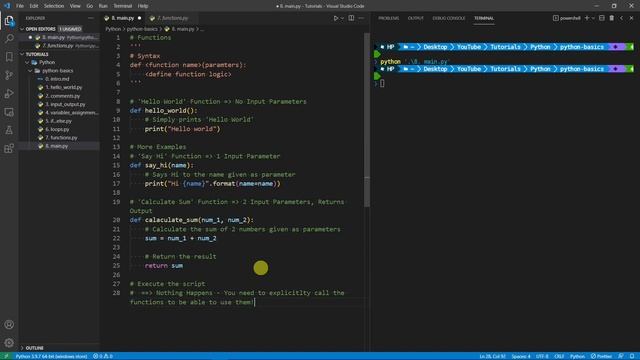Image resolution: width=640 pixels, height=360 pixels.
Task: Open the Remote Explorer view icon
Action: (x=9, y=112)
